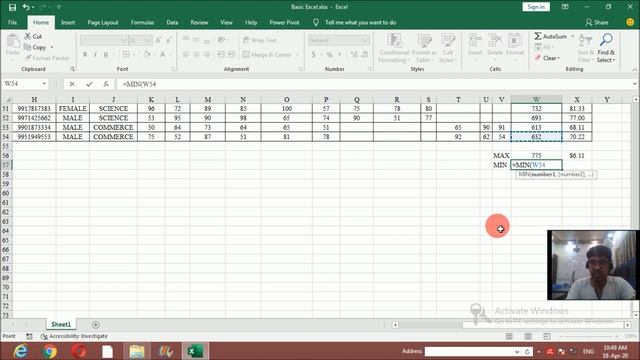Switch to the Page Layout tab
640x360 pixels.
(x=102, y=22)
